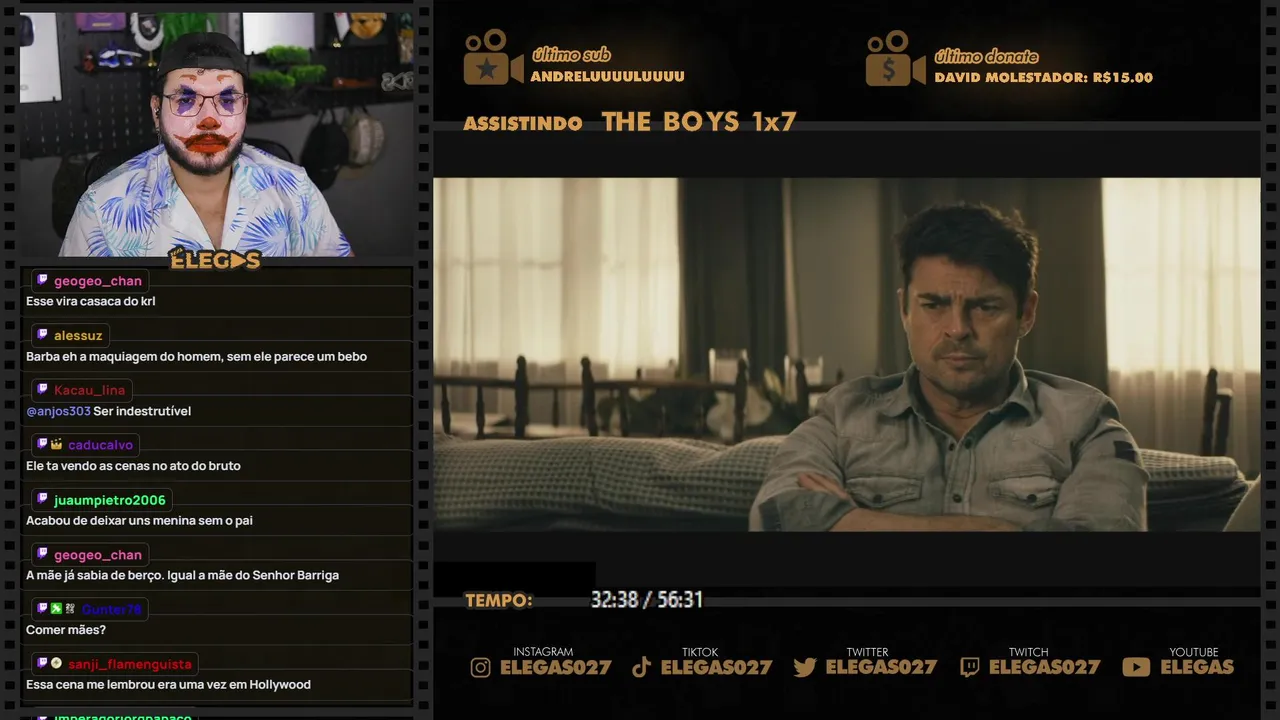This screenshot has height=720, width=1280.
Task: Click green moderator sword badge beside Gunter78
Action: (56, 608)
